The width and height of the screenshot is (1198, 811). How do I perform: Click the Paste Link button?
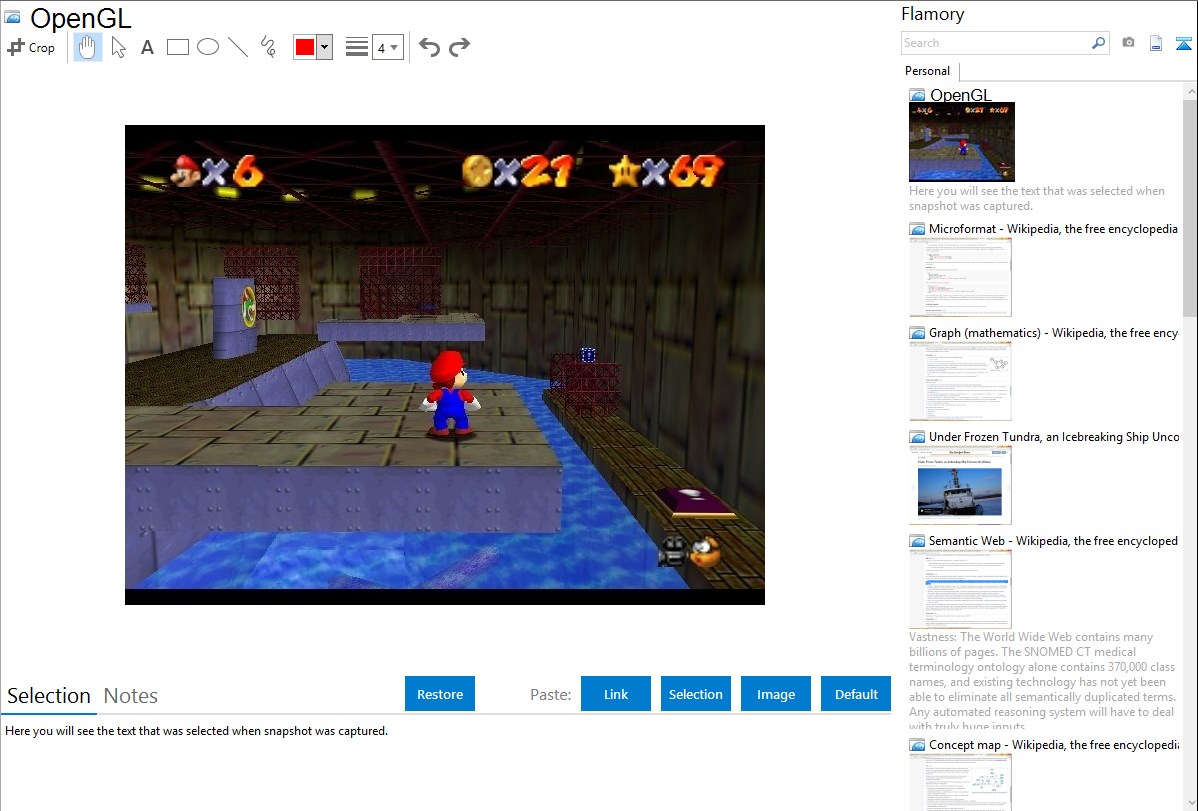click(616, 694)
